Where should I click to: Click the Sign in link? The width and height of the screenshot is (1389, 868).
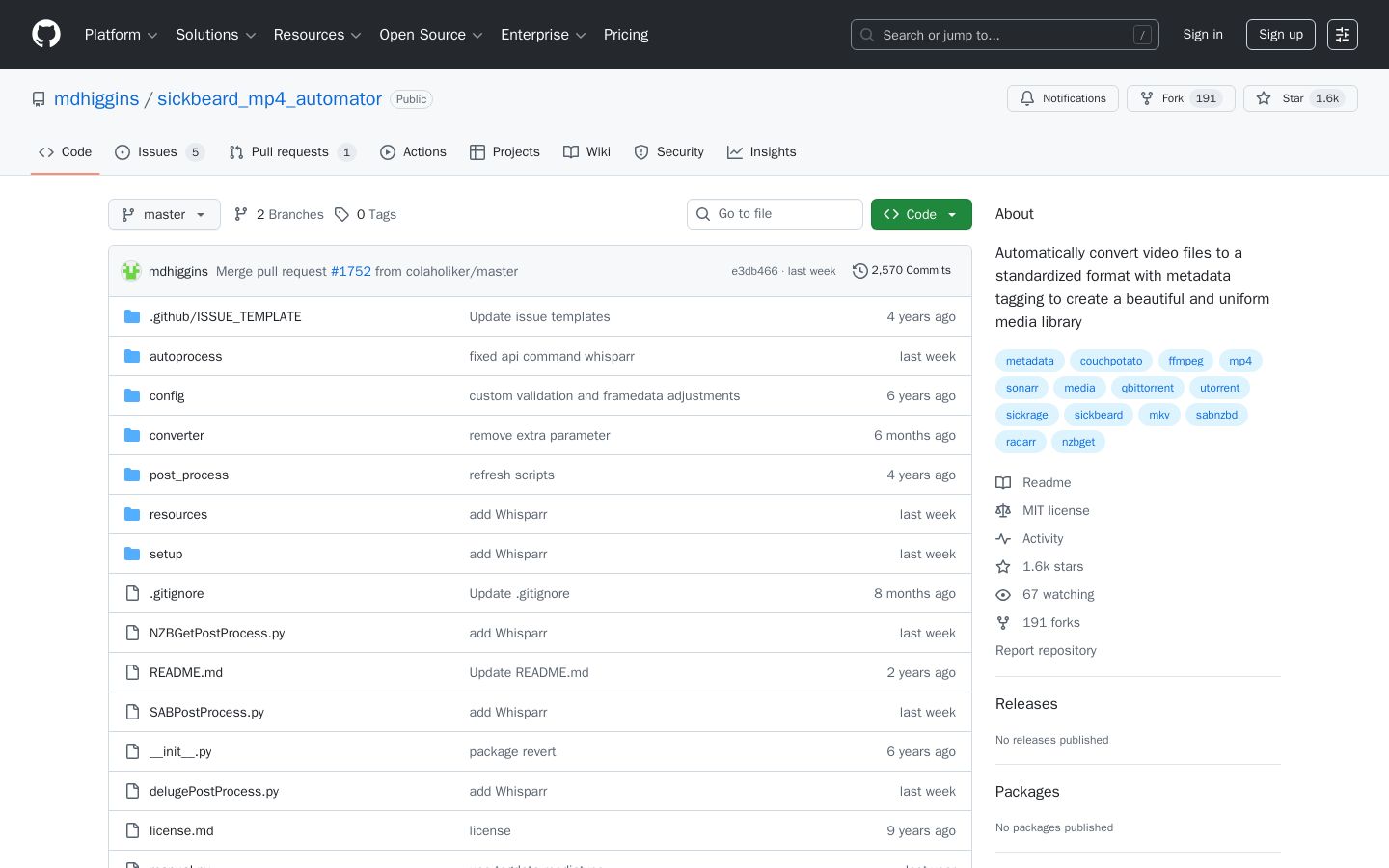1203,35
